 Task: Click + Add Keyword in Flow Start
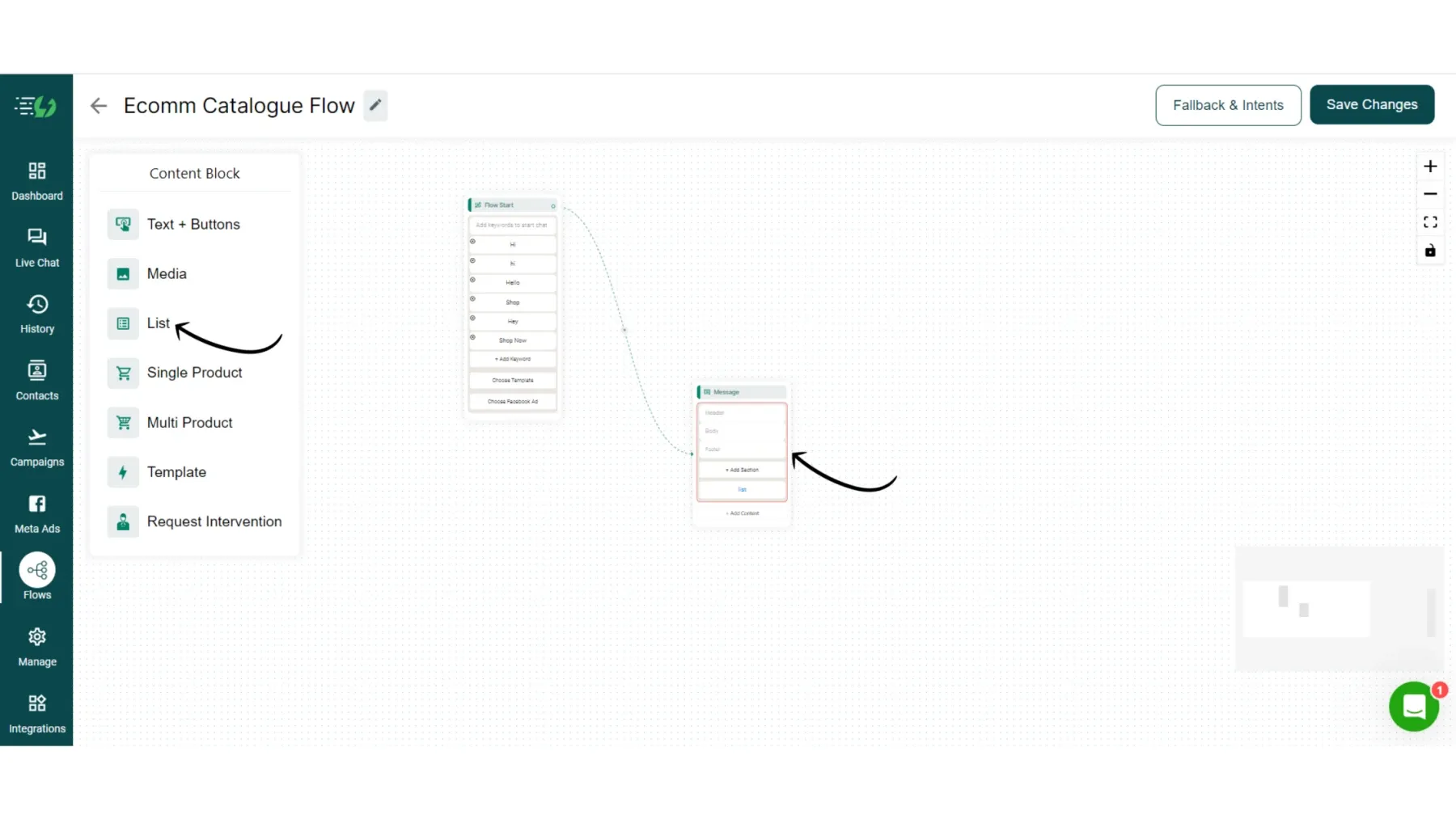pyautogui.click(x=513, y=359)
